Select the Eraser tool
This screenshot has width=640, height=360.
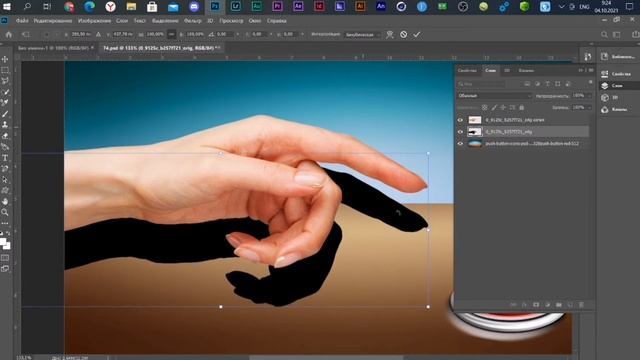5,136
